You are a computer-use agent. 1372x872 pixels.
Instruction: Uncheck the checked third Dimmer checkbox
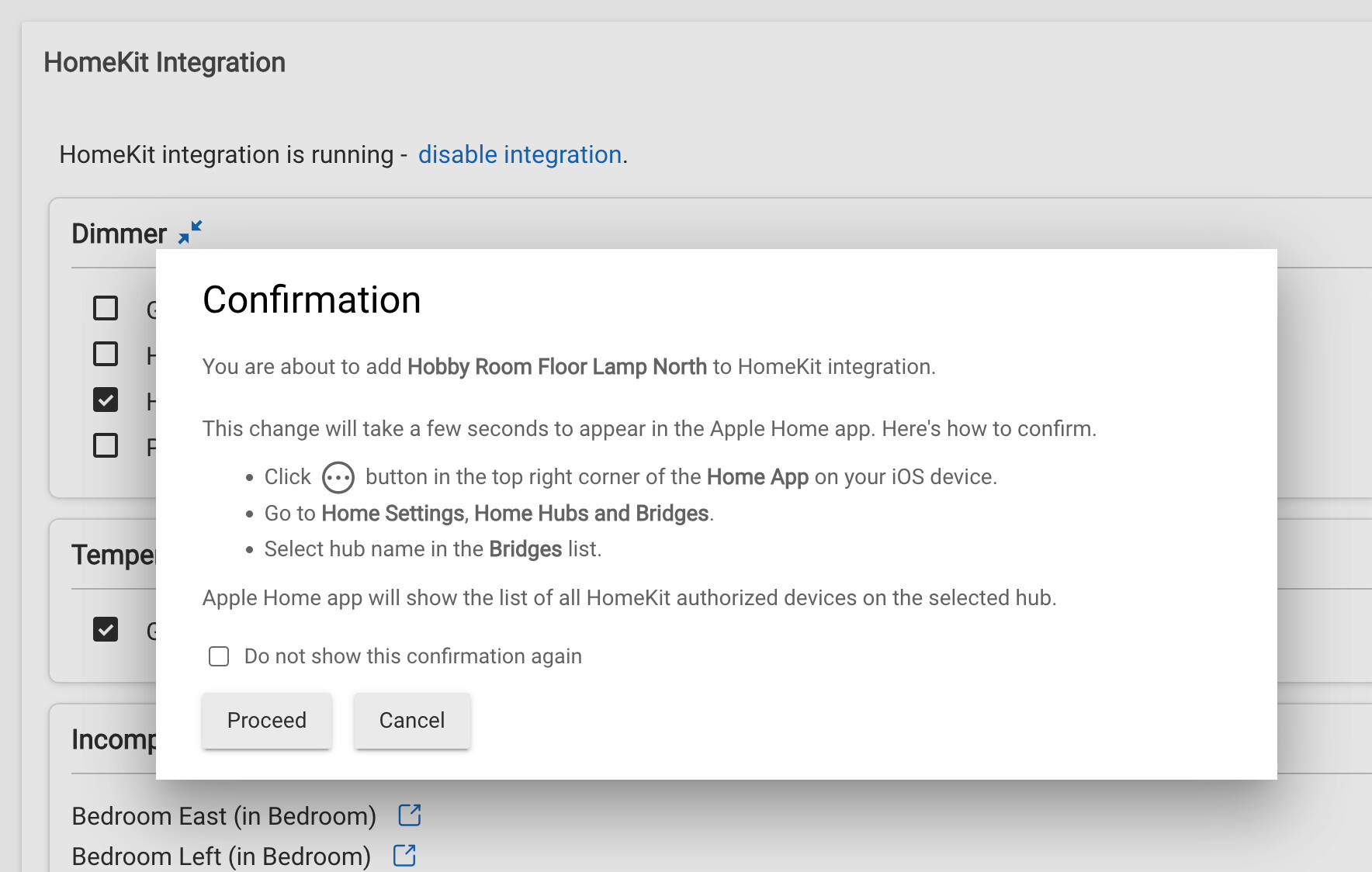coord(106,400)
